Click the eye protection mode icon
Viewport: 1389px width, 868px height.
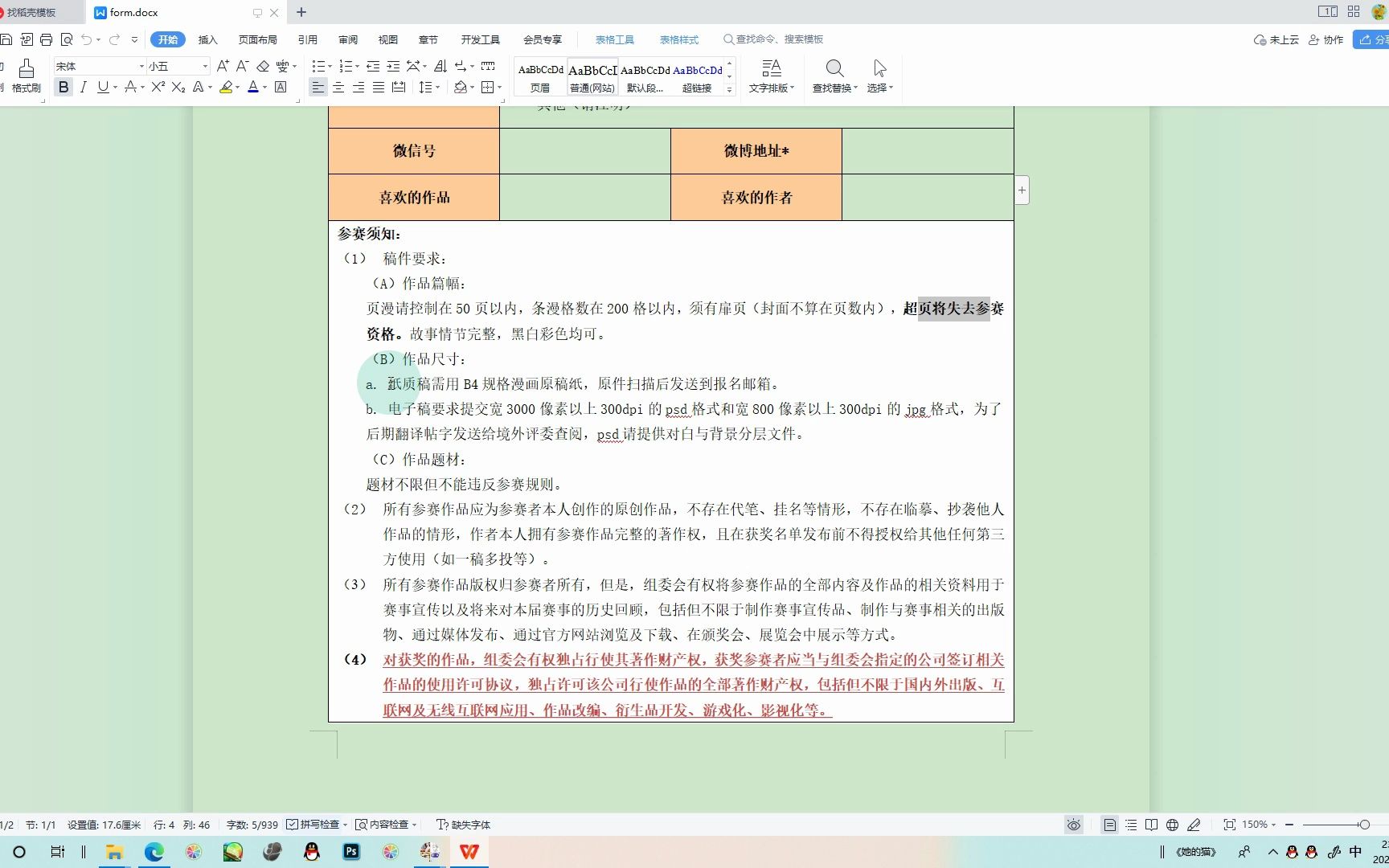pyautogui.click(x=1074, y=825)
